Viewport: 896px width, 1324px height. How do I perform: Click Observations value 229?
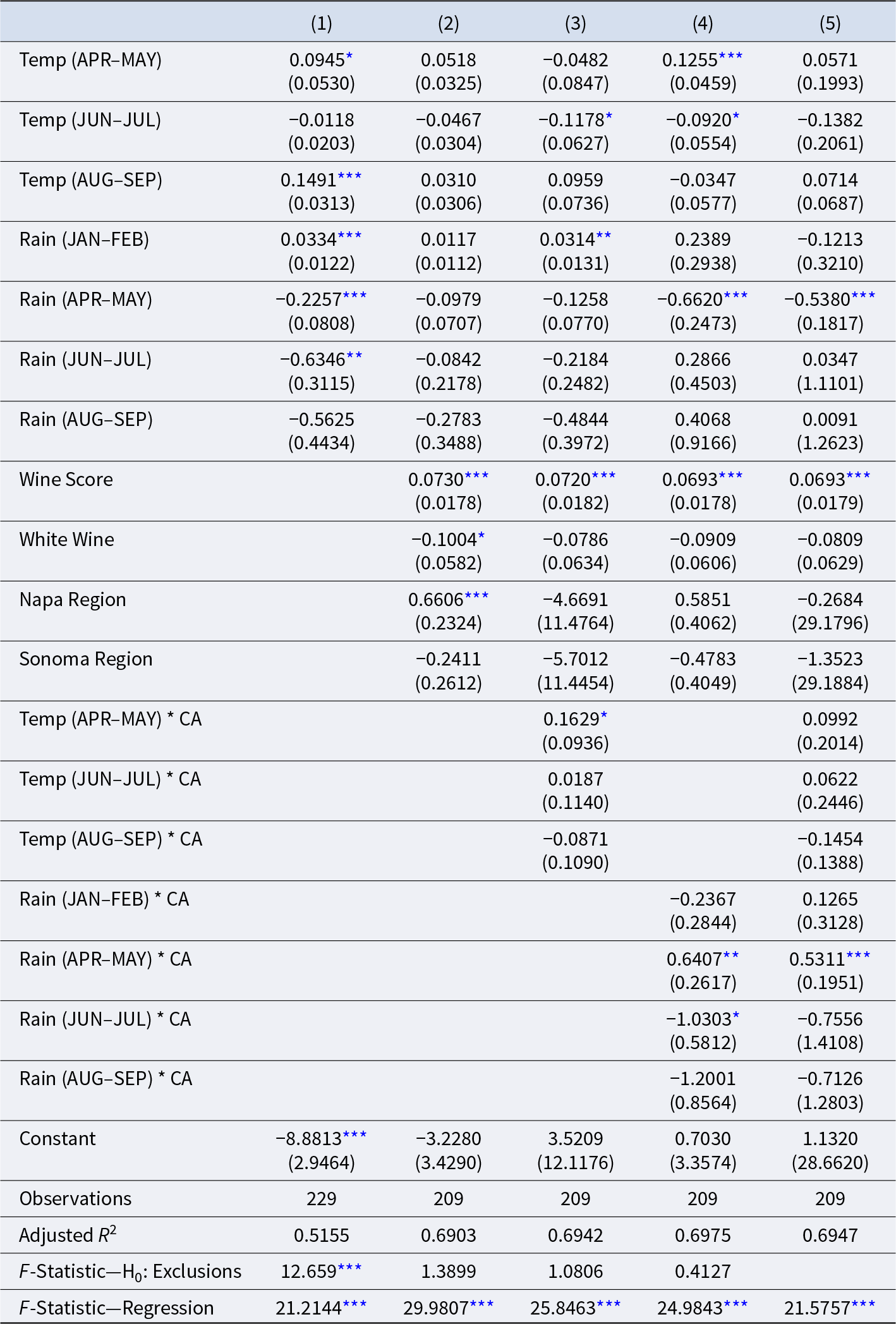322,1199
